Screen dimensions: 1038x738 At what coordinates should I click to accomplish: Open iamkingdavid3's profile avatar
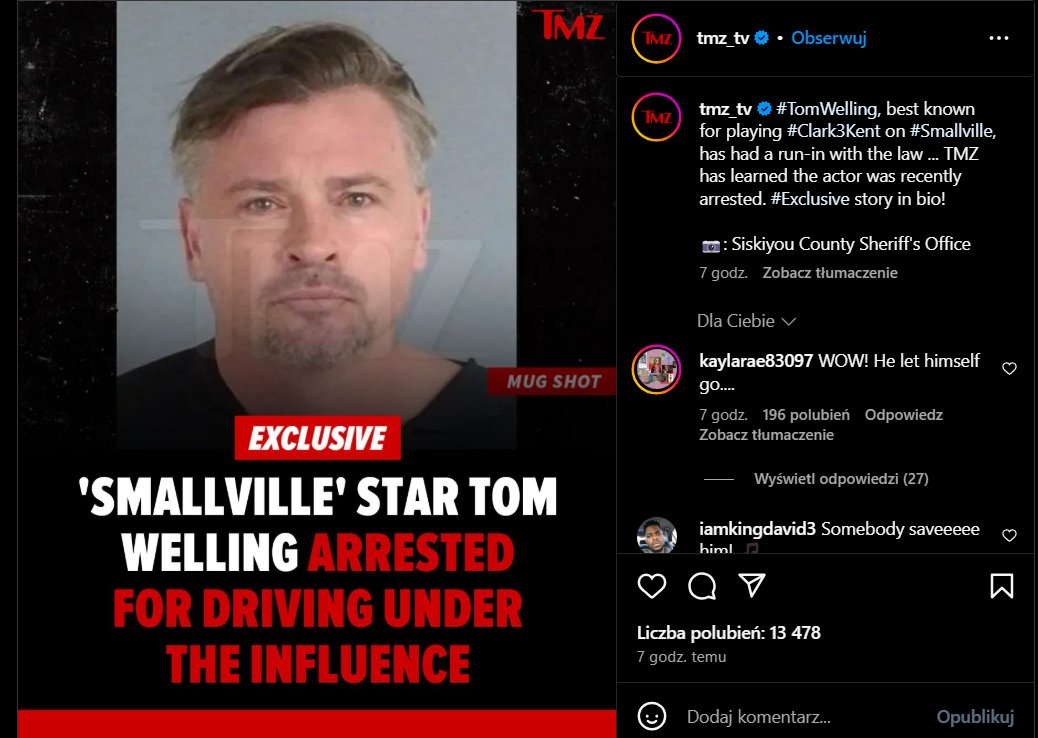click(x=656, y=535)
